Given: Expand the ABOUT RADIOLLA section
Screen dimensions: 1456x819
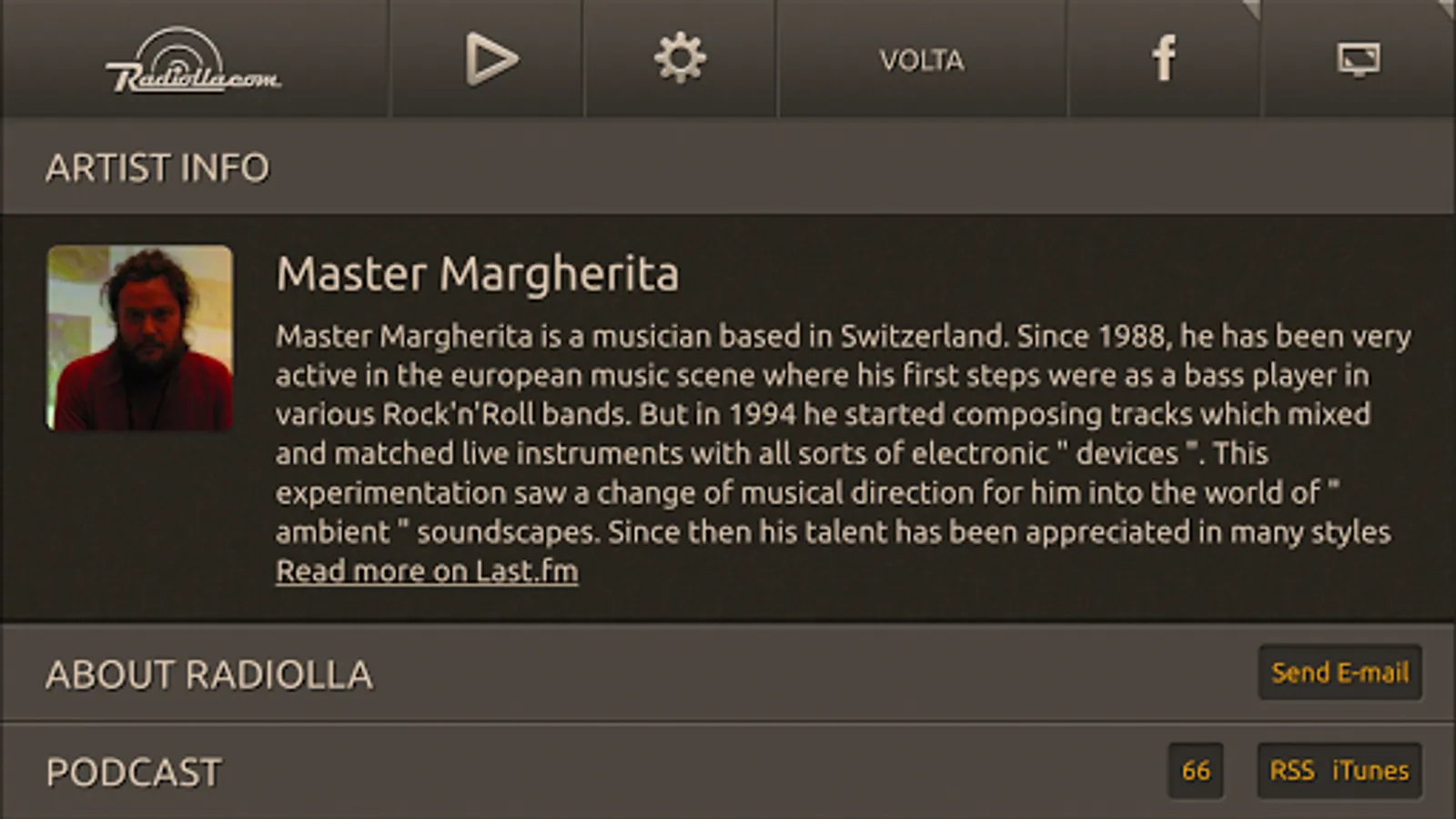Looking at the screenshot, I should [x=209, y=675].
